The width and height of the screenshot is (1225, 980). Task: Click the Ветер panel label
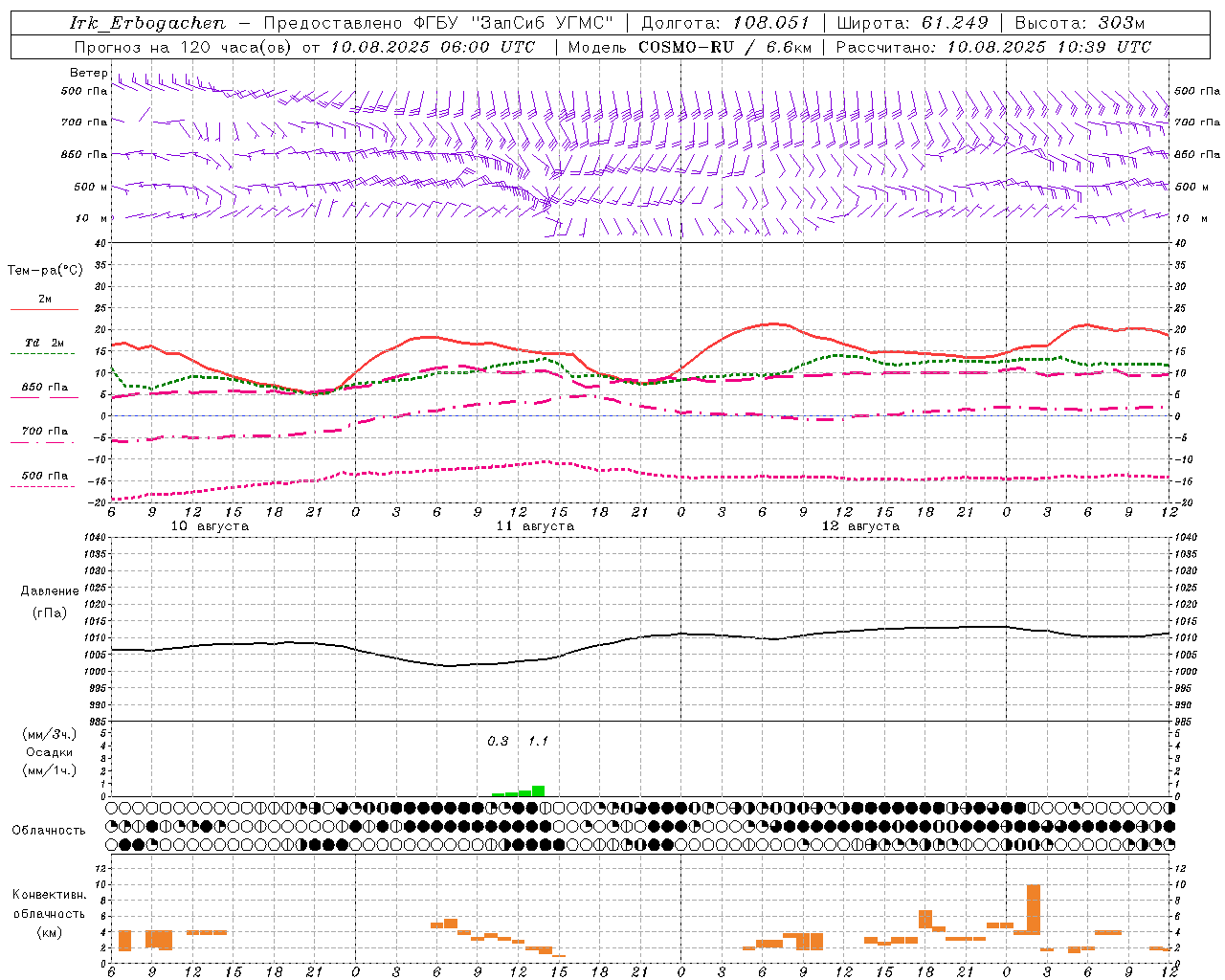click(88, 73)
